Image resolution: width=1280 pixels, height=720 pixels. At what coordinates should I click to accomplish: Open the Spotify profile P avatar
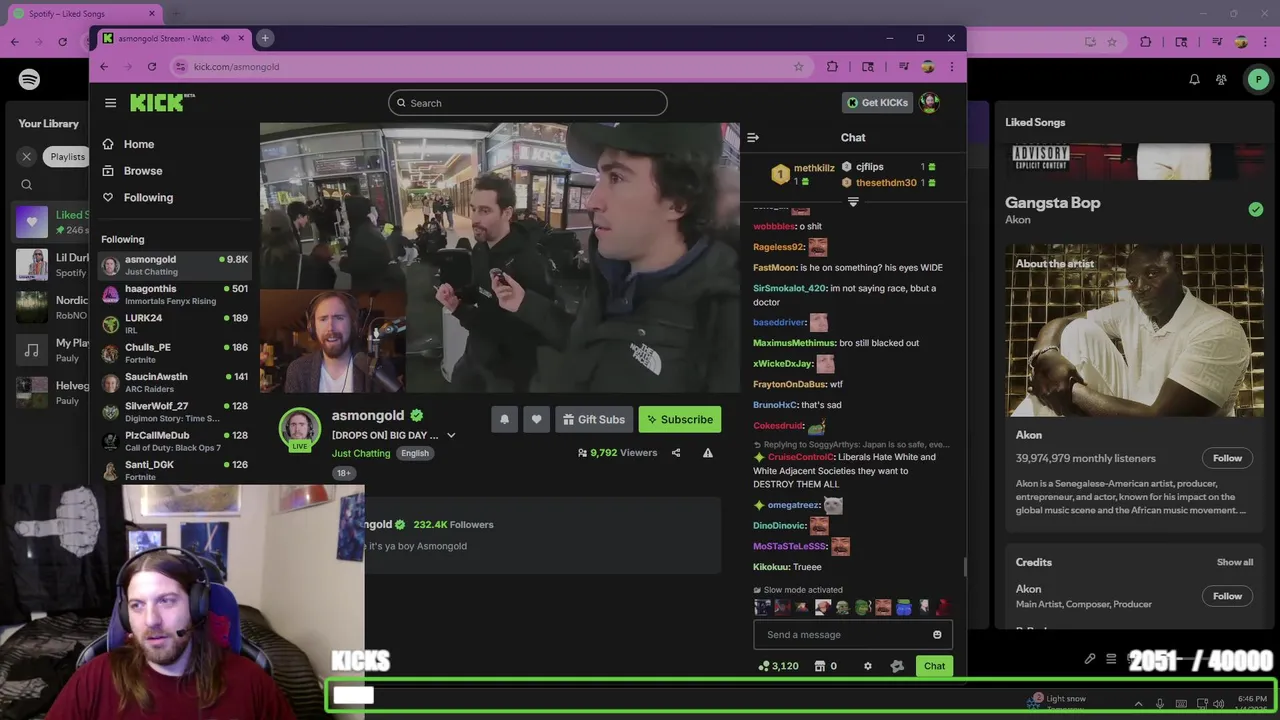pyautogui.click(x=1258, y=80)
